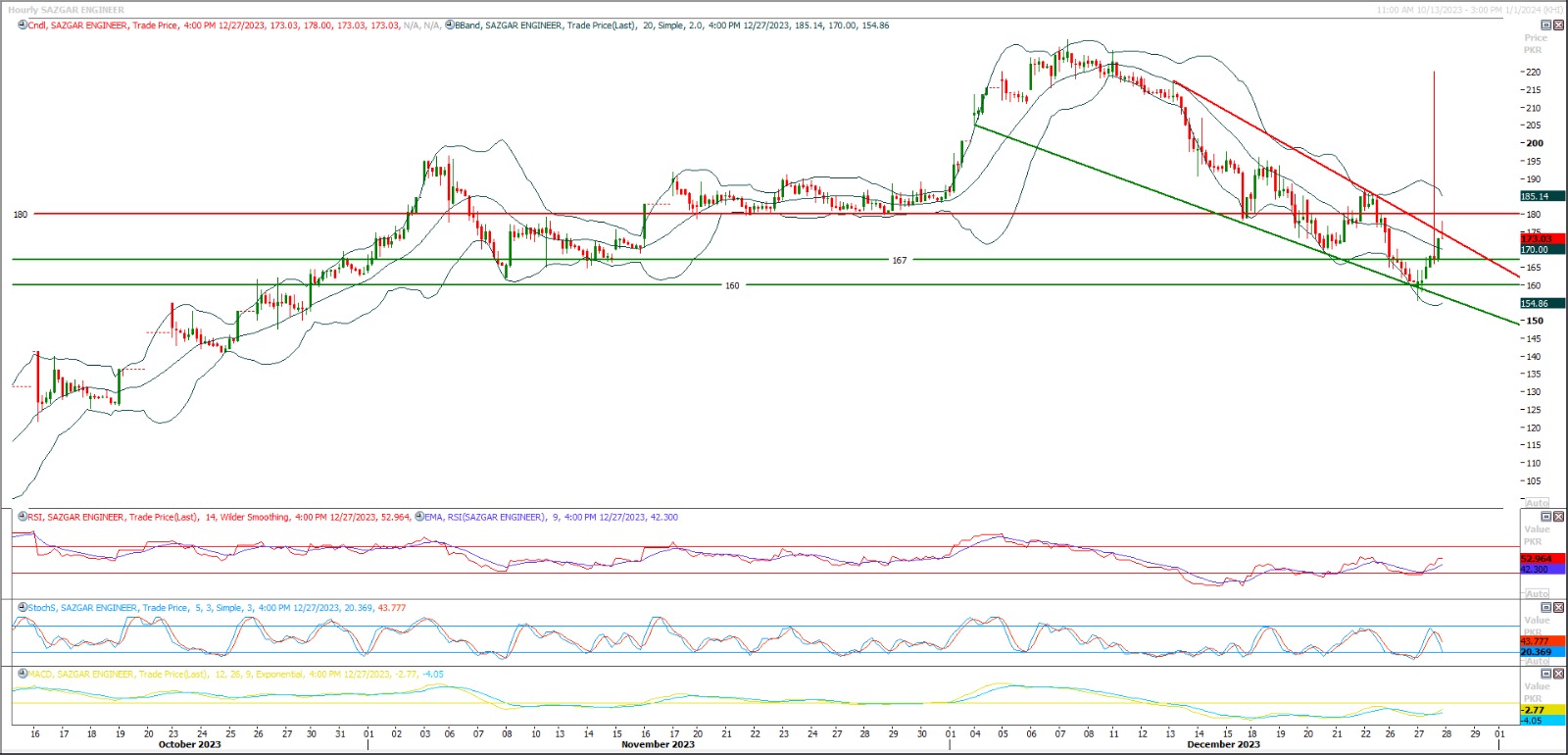Toggle Auto scaling on the Stochastic pane
Viewport: 1568px width, 755px height.
tap(1537, 662)
